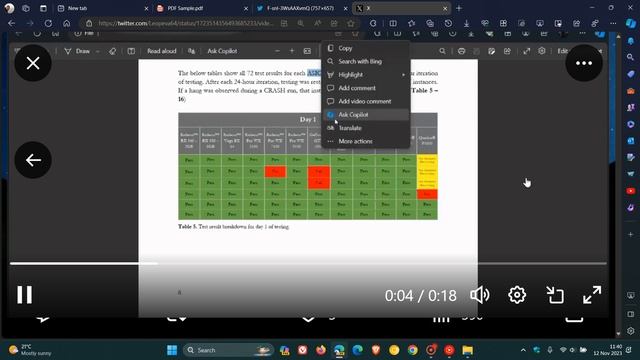
Task: Add a sidebar app with plus icon
Action: coord(631,234)
